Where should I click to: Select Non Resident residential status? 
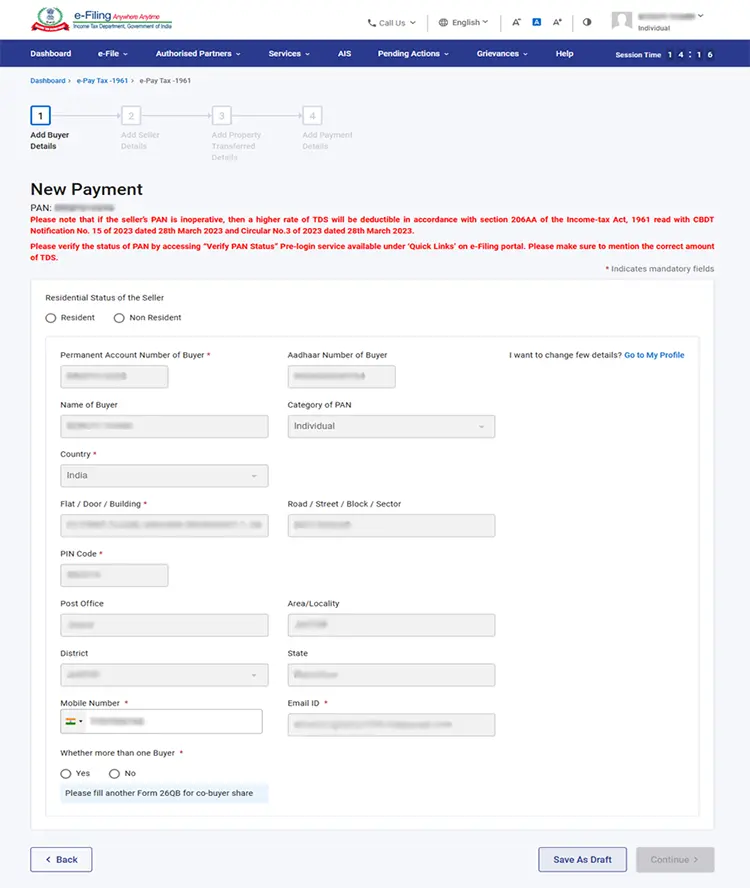[119, 318]
